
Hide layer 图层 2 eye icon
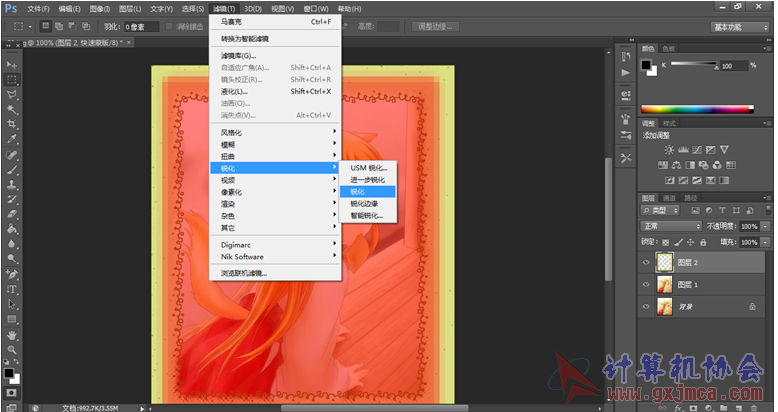(x=646, y=263)
